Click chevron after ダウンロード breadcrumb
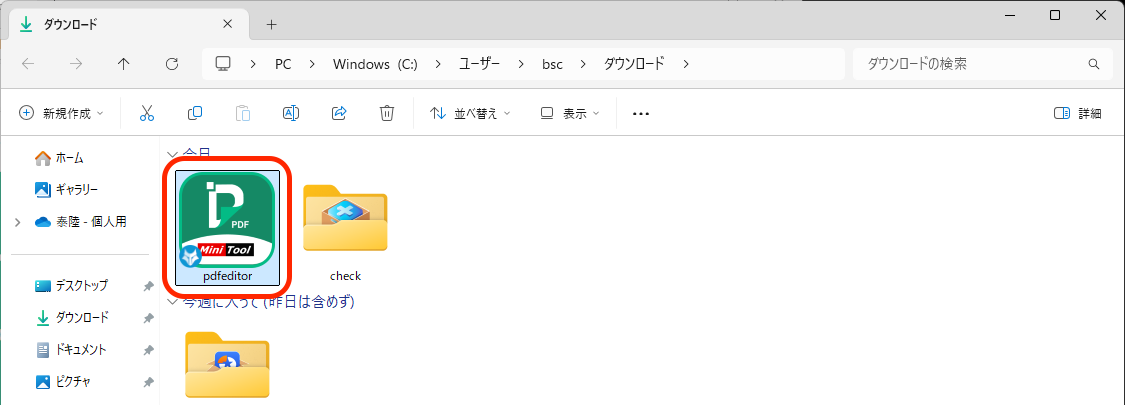1125x405 pixels. tap(686, 64)
